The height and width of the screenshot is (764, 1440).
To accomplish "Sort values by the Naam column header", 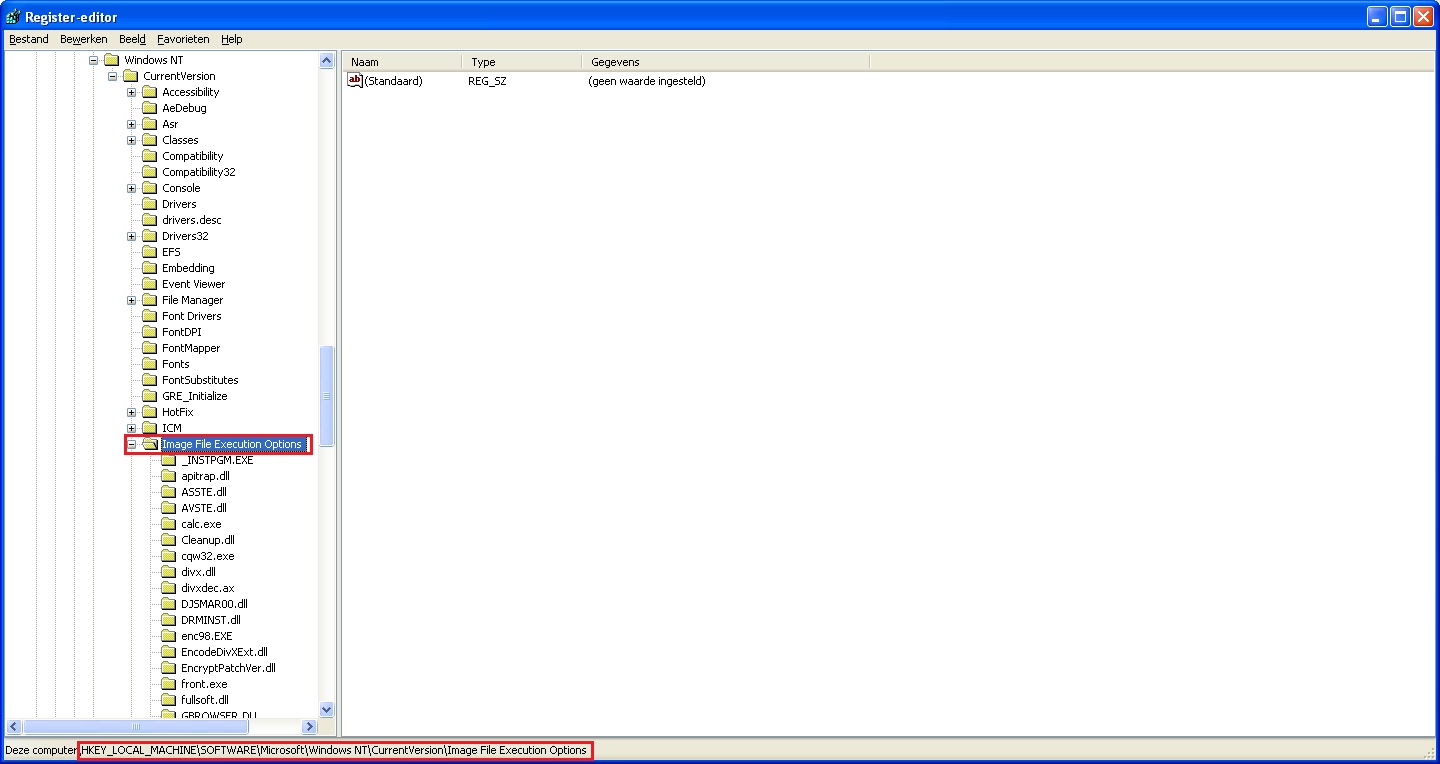I will tap(402, 62).
